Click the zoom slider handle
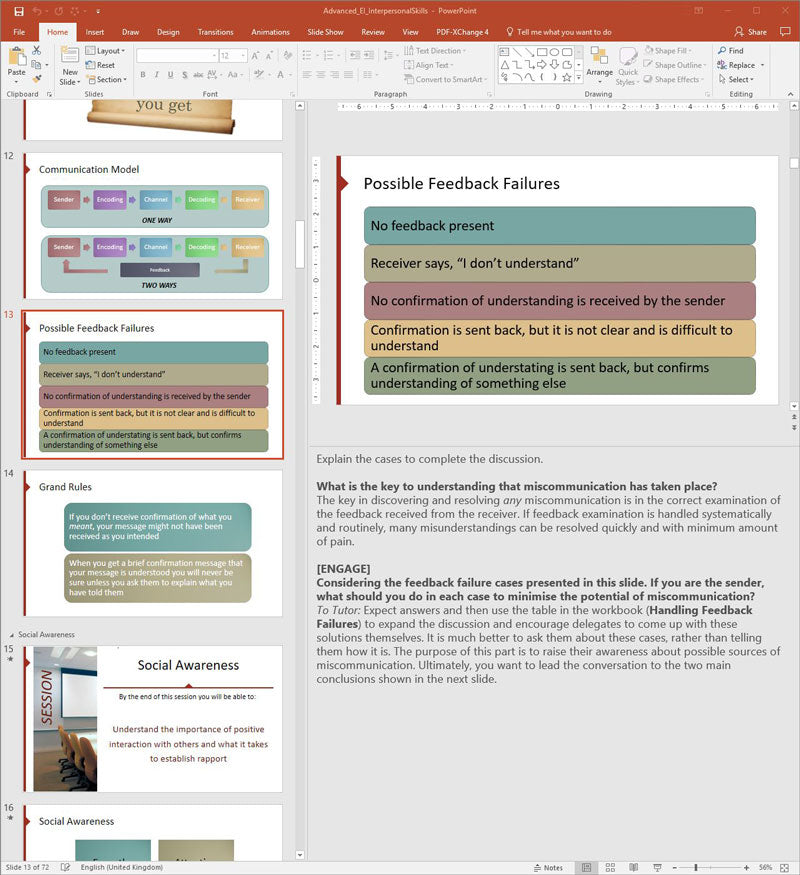The height and width of the screenshot is (875, 800). (696, 868)
